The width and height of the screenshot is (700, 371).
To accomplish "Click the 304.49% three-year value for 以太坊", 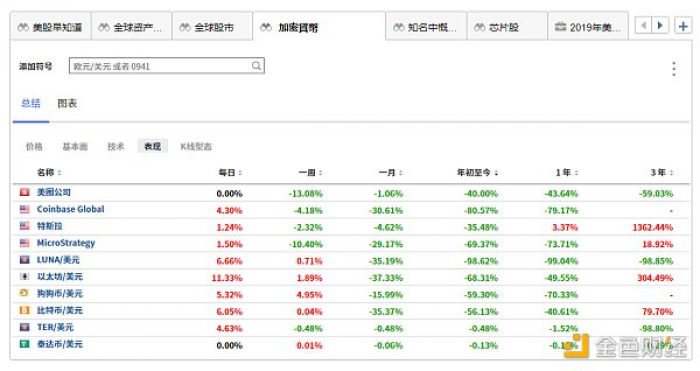I will [655, 278].
